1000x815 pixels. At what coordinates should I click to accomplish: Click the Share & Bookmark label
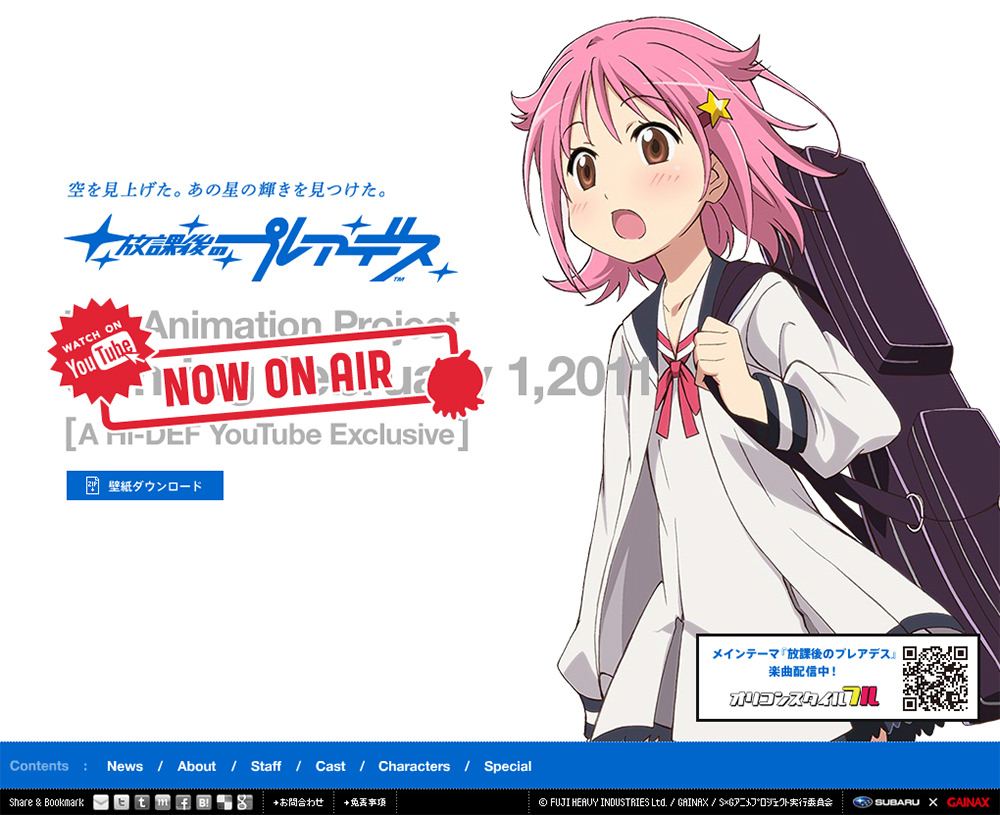pyautogui.click(x=46, y=802)
